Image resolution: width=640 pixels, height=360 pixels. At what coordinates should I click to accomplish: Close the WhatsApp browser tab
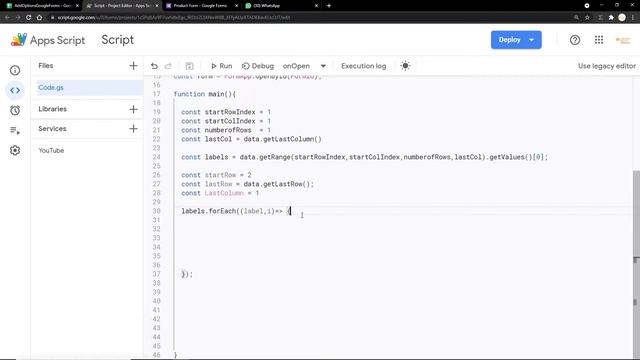click(x=316, y=6)
